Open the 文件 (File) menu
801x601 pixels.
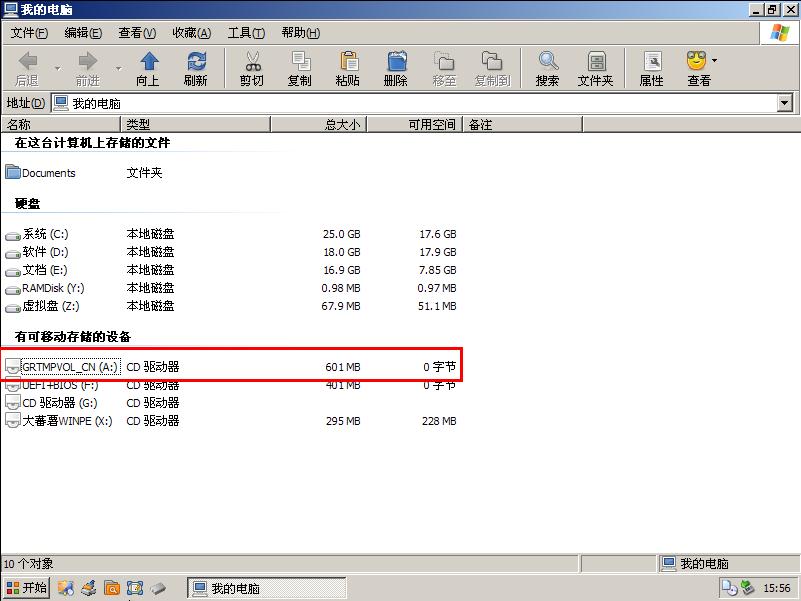click(28, 32)
